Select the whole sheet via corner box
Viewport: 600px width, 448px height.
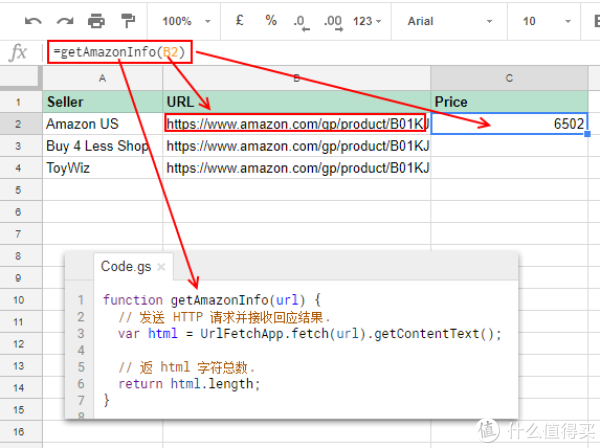tap(21, 78)
